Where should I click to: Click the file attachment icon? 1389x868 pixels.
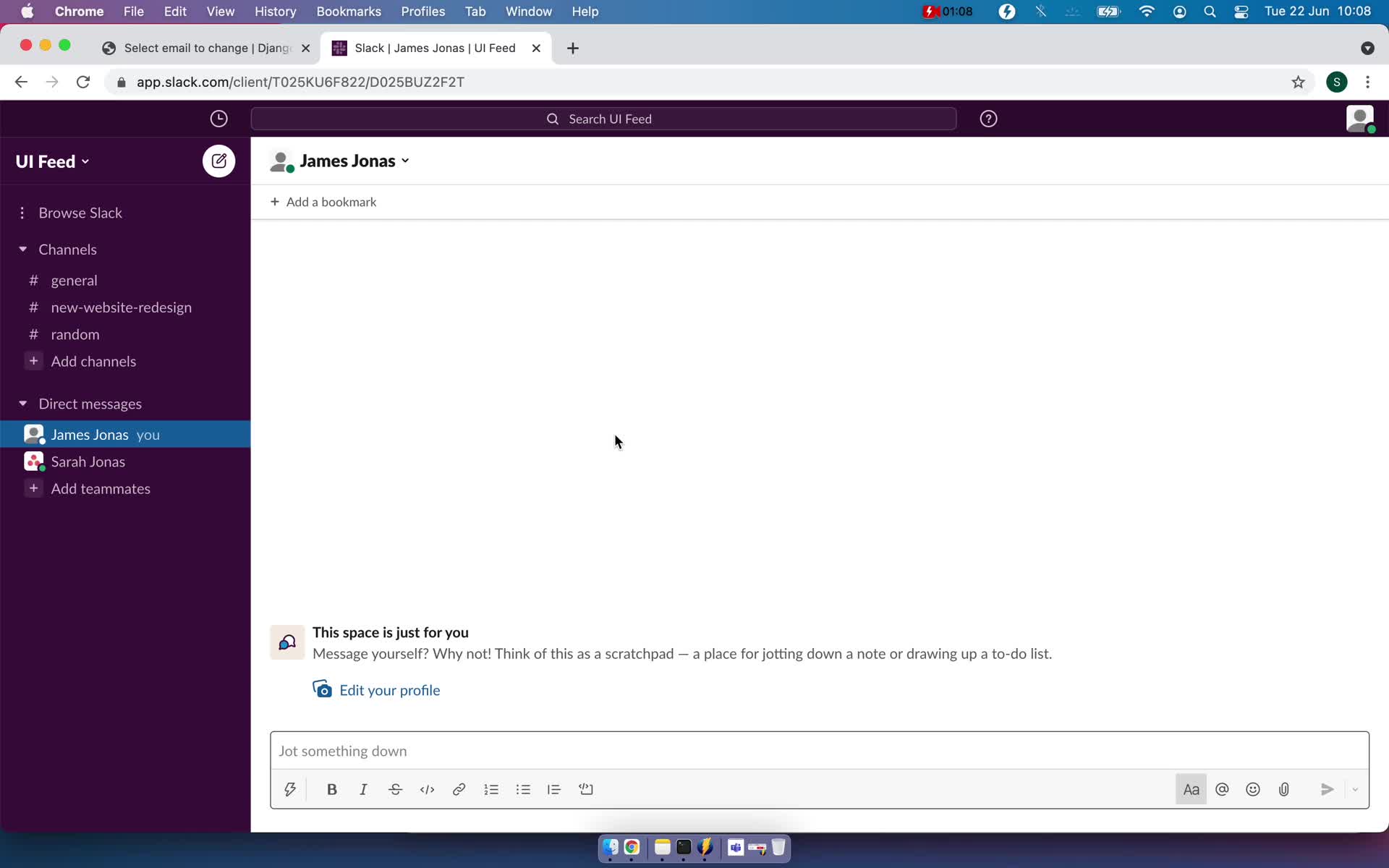1283,789
